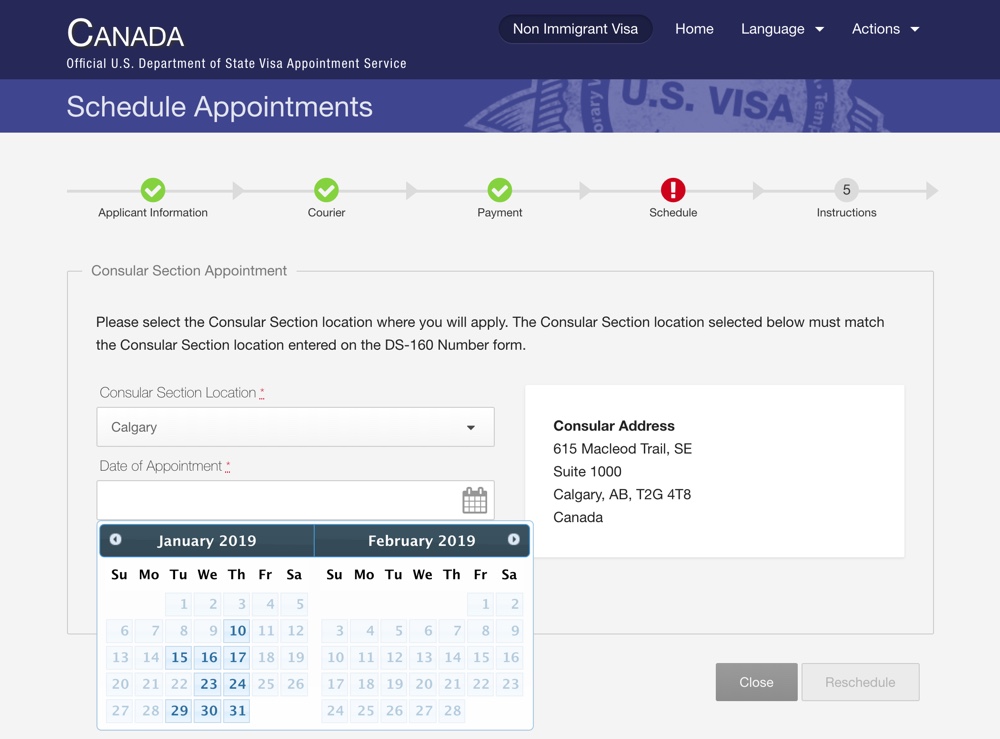
Task: Click the Canada site title
Action: 126,33
